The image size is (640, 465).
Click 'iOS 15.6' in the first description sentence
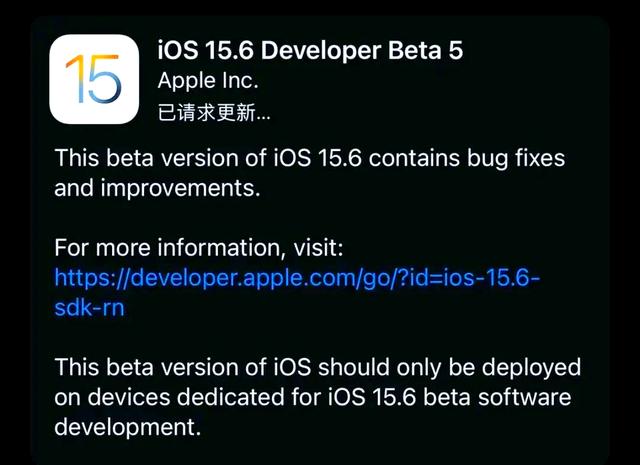(318, 158)
